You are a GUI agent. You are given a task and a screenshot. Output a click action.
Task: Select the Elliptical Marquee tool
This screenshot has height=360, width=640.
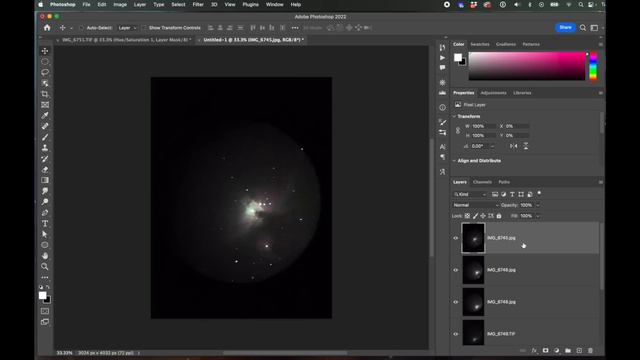pos(45,62)
